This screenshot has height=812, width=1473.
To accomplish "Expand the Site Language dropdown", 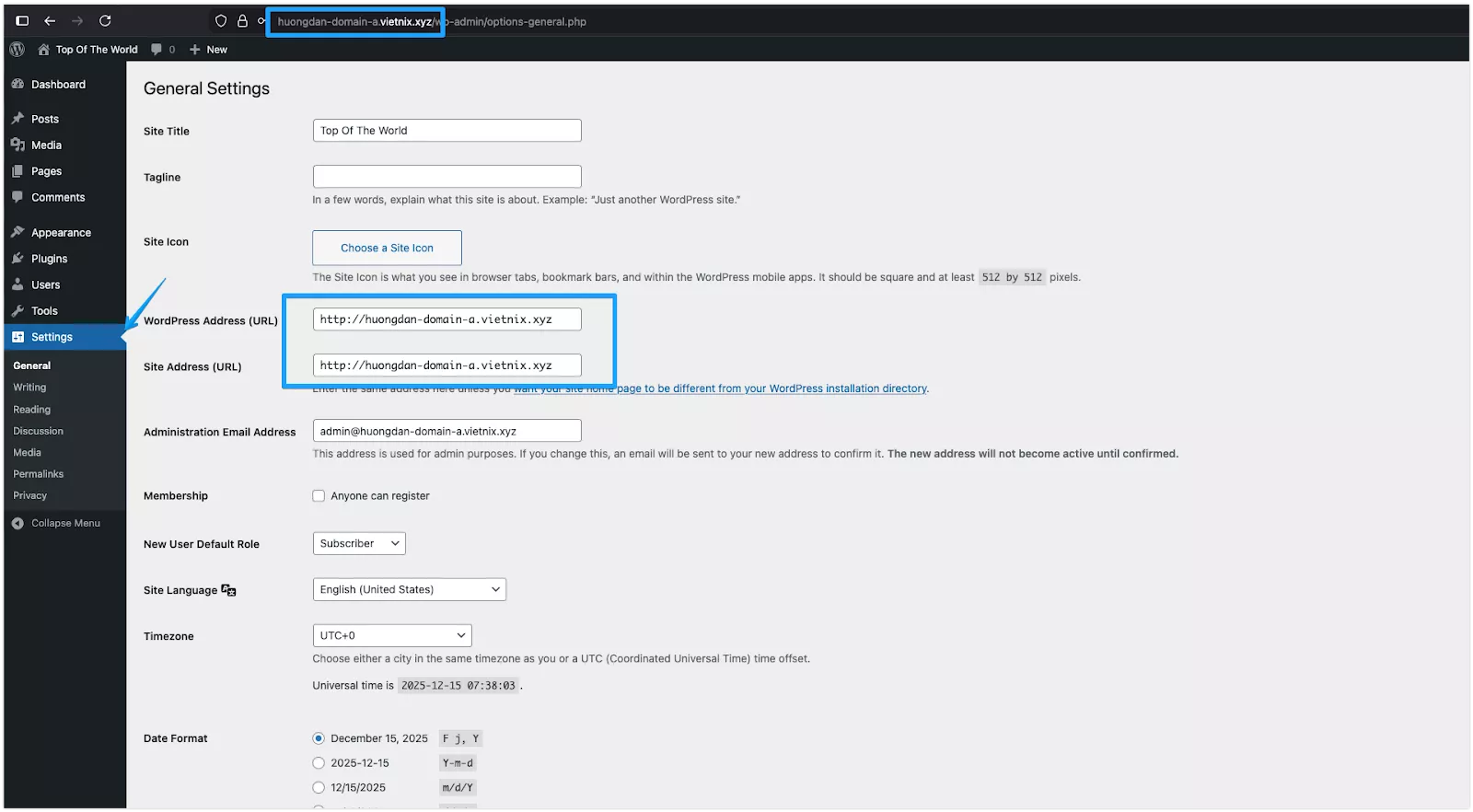I will 409,590.
